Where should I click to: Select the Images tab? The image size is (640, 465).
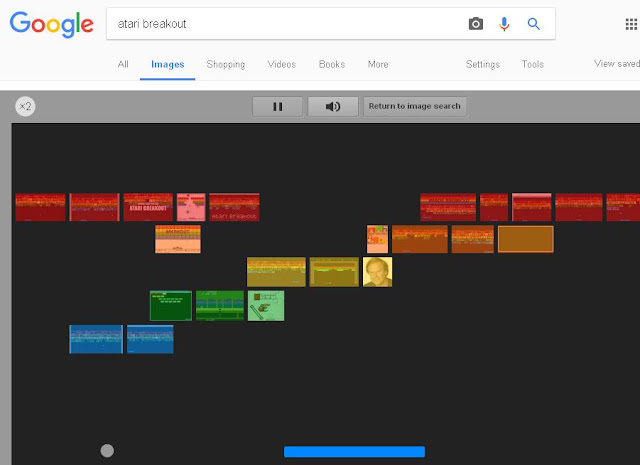pyautogui.click(x=167, y=65)
